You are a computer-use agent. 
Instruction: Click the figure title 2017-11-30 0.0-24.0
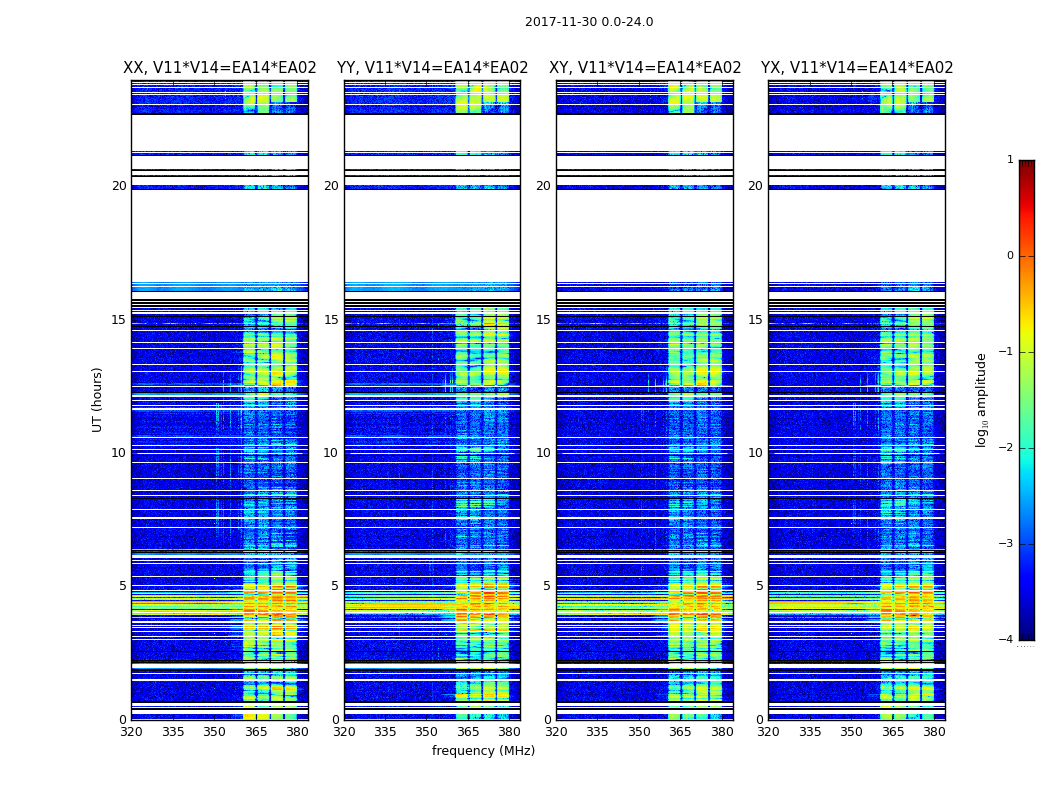pyautogui.click(x=589, y=22)
